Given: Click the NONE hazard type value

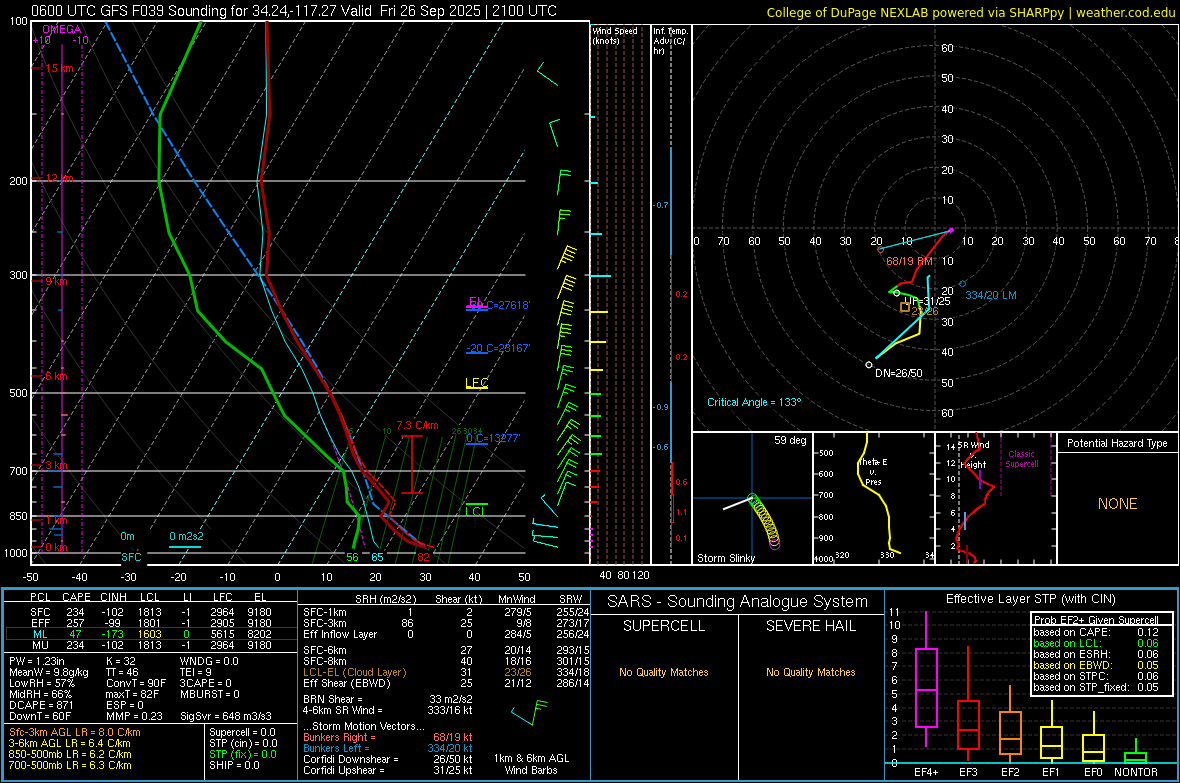Looking at the screenshot, I should [x=1117, y=504].
